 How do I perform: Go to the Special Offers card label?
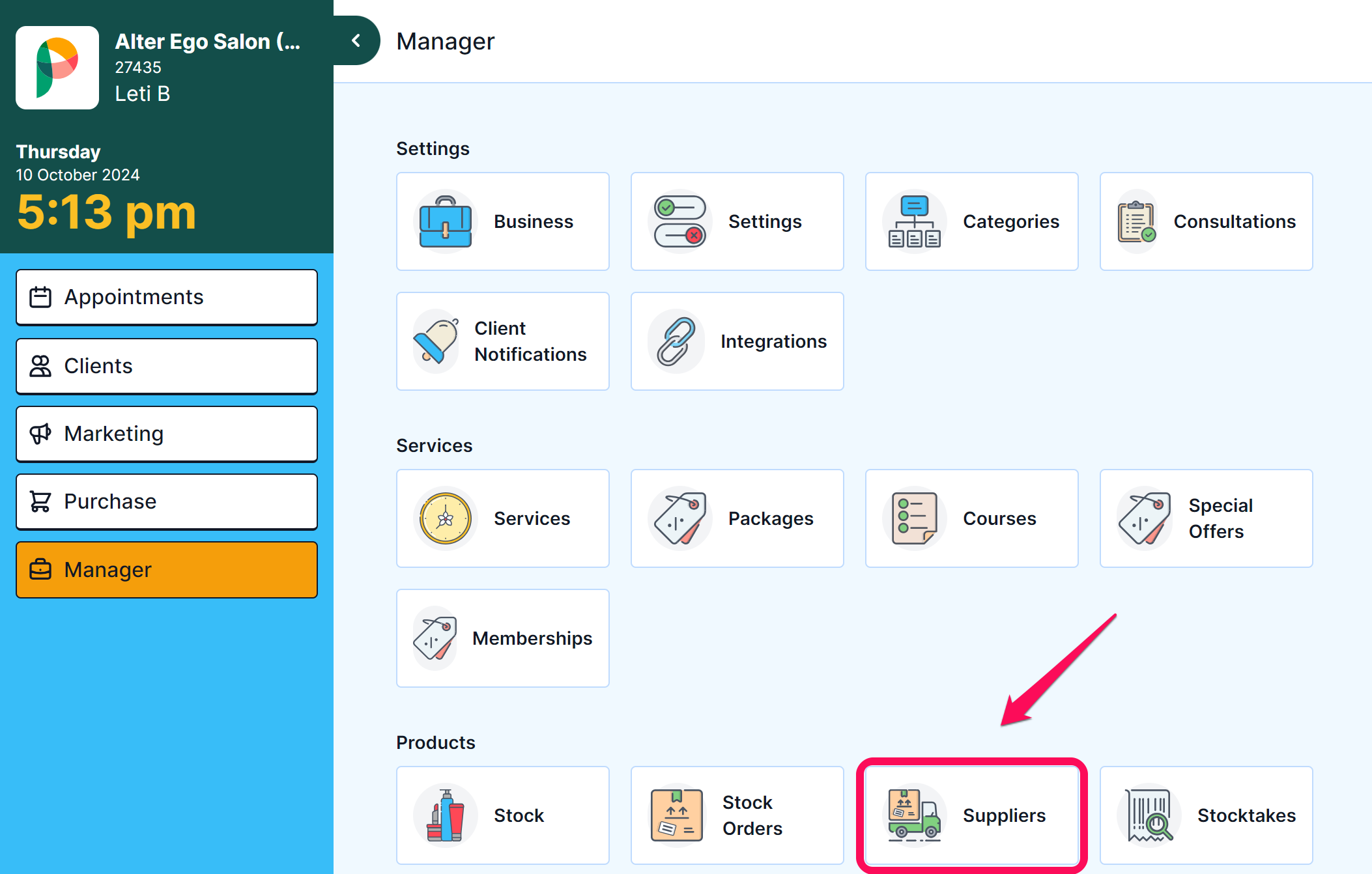(1220, 518)
